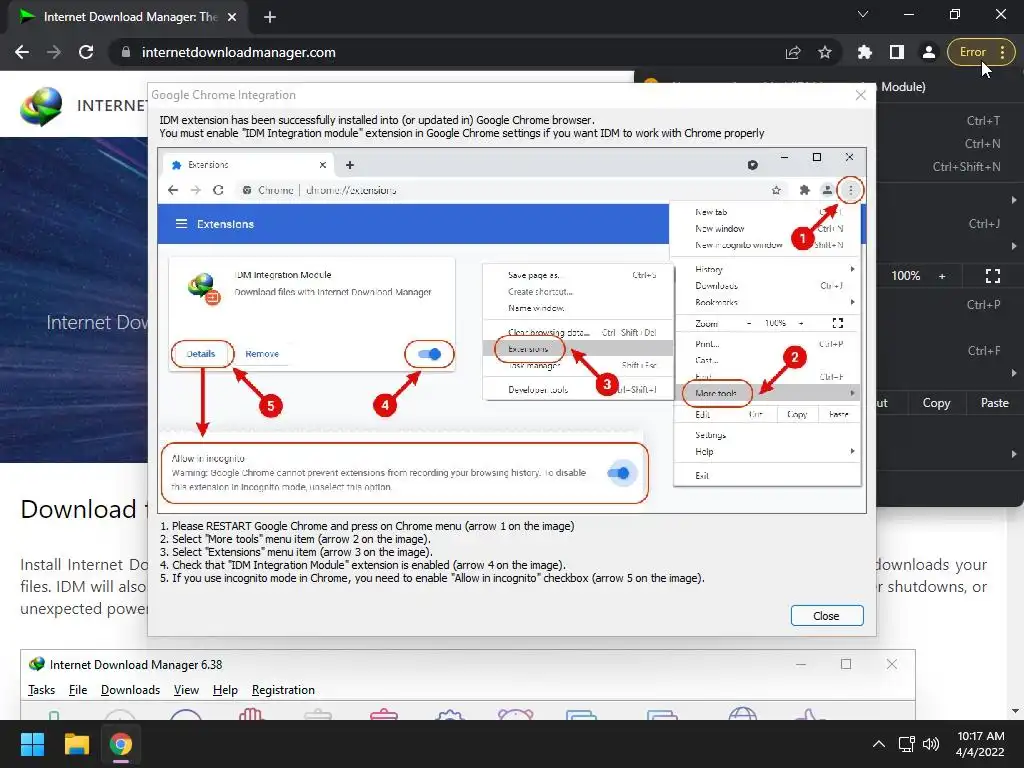This screenshot has height=768, width=1024.
Task: Reload the internetdownloadmanager.com page
Action: pos(86,52)
